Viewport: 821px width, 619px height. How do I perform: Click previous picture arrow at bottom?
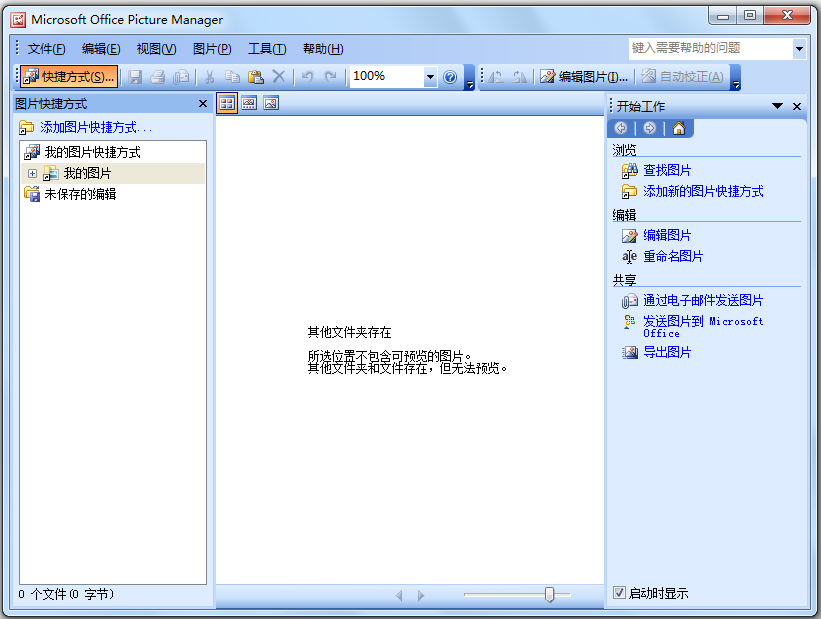[399, 595]
